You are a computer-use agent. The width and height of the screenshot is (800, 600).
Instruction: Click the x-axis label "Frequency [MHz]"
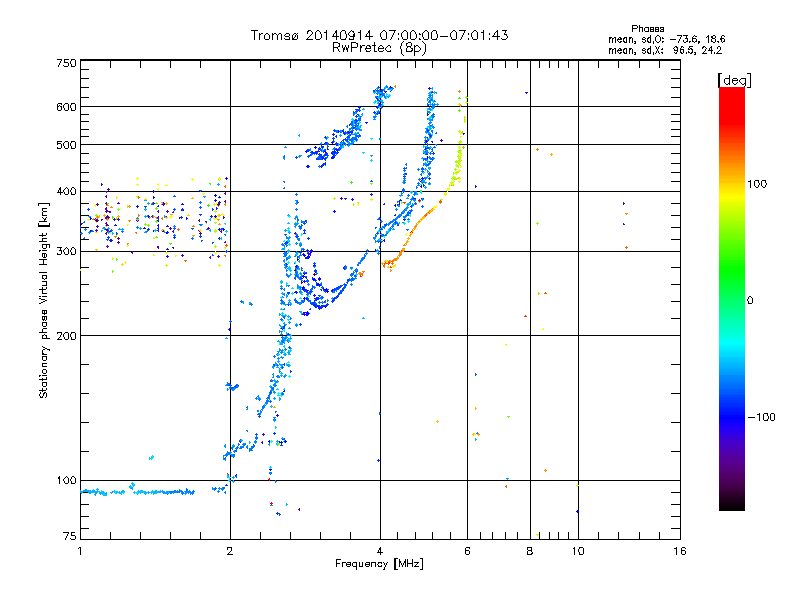point(379,564)
